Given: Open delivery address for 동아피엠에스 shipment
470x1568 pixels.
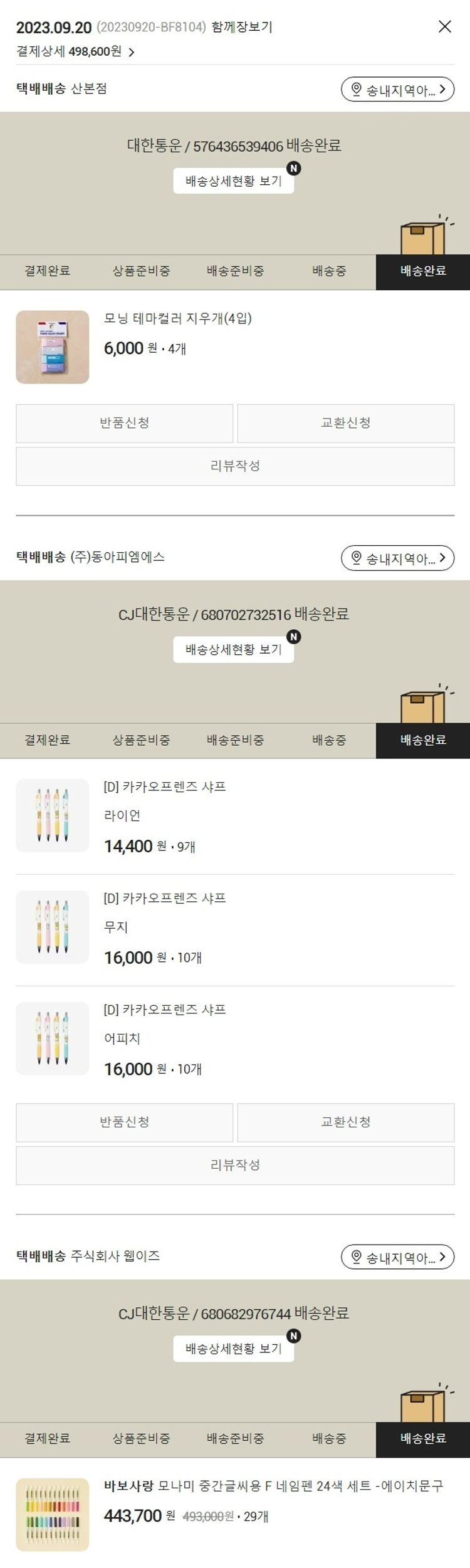Looking at the screenshot, I should (x=397, y=558).
